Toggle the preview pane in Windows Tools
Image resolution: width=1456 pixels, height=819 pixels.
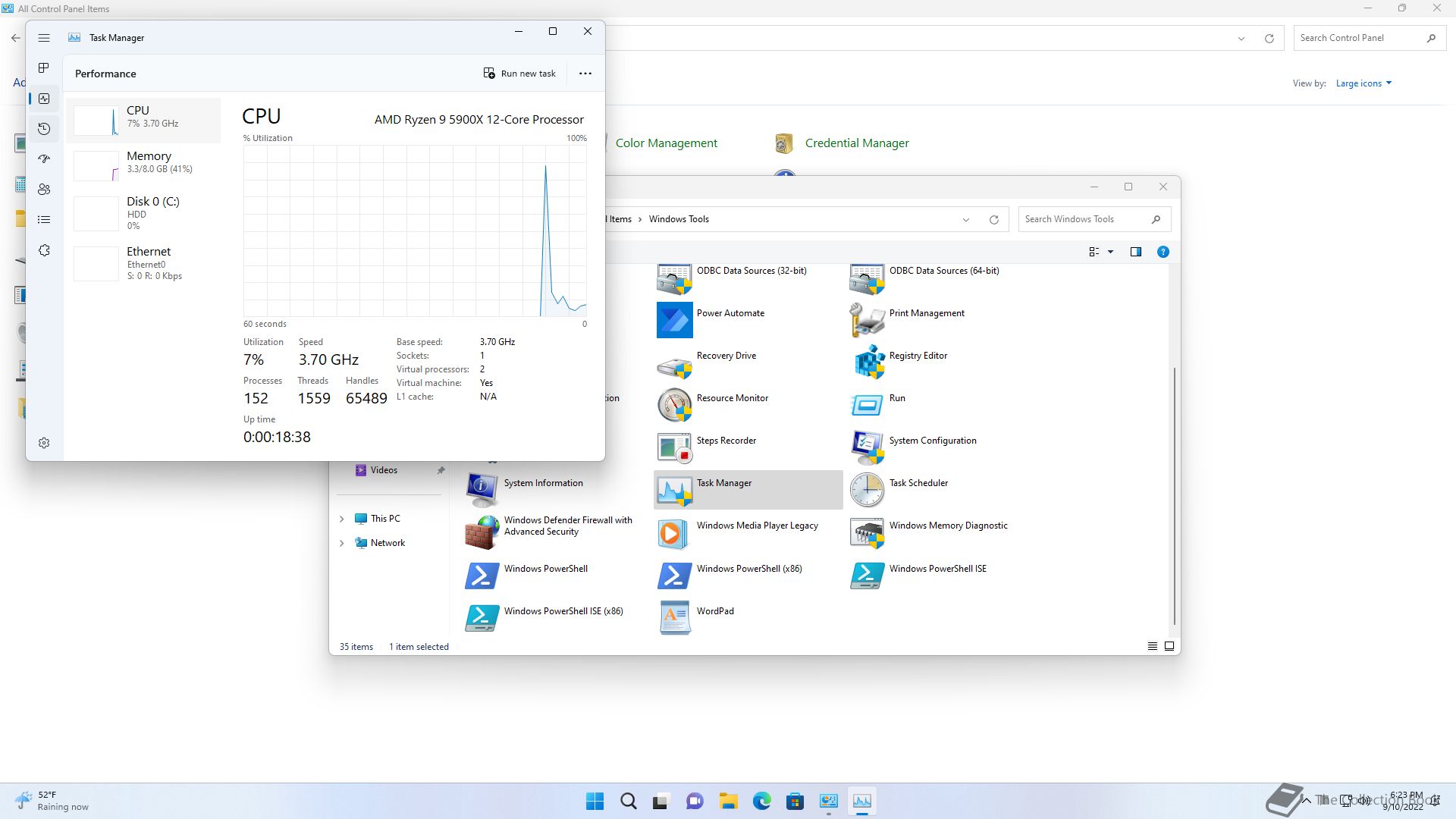point(1136,252)
